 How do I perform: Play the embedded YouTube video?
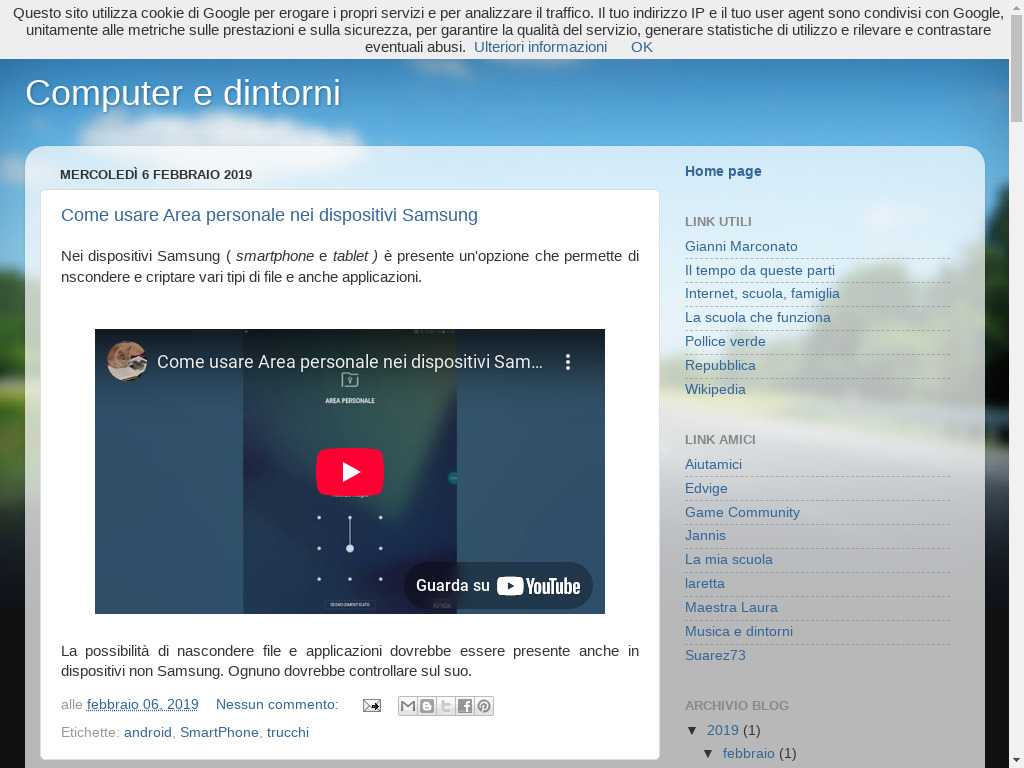tap(349, 472)
